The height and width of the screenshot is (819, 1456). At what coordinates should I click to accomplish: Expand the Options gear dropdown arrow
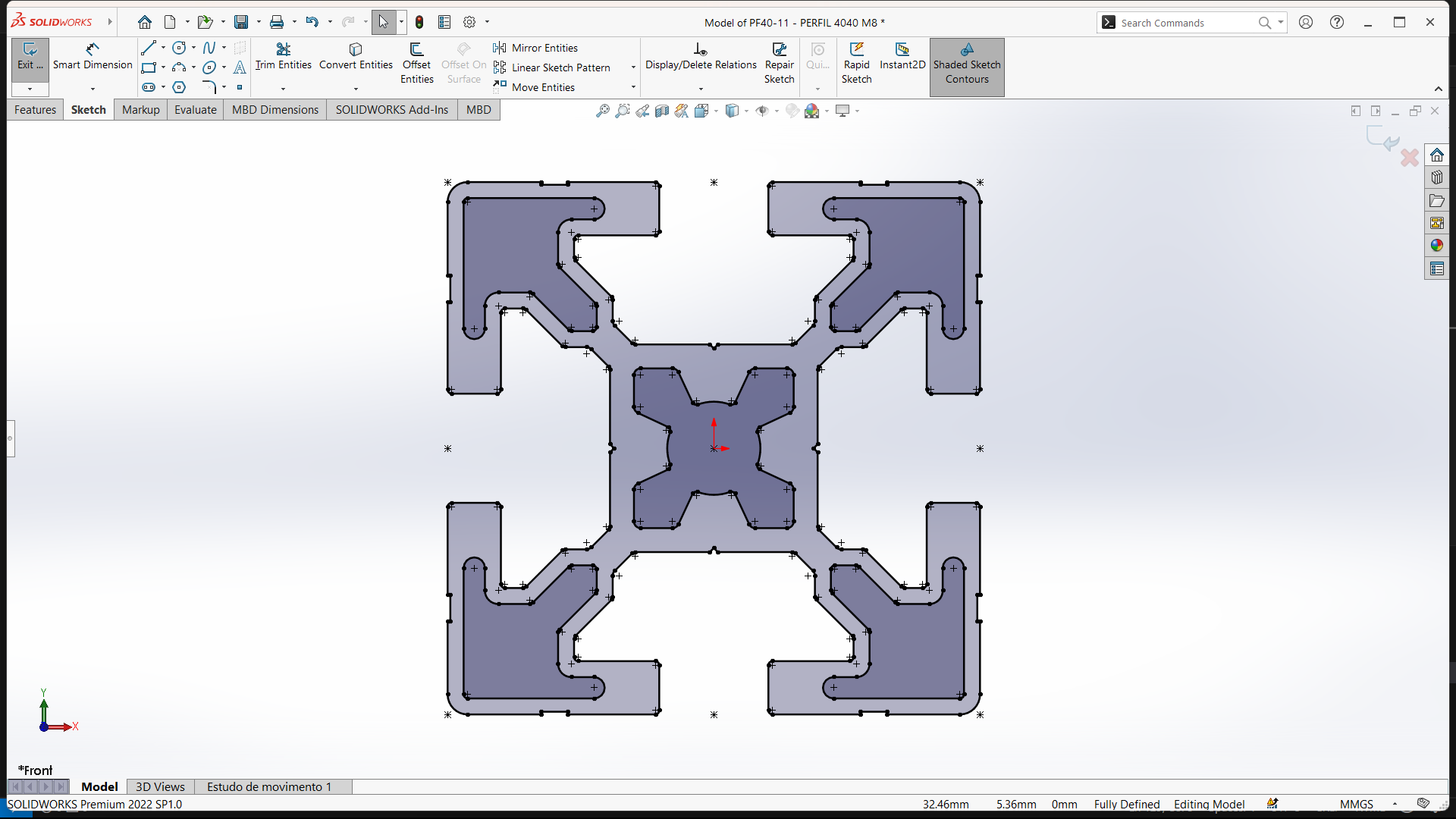[x=487, y=22]
